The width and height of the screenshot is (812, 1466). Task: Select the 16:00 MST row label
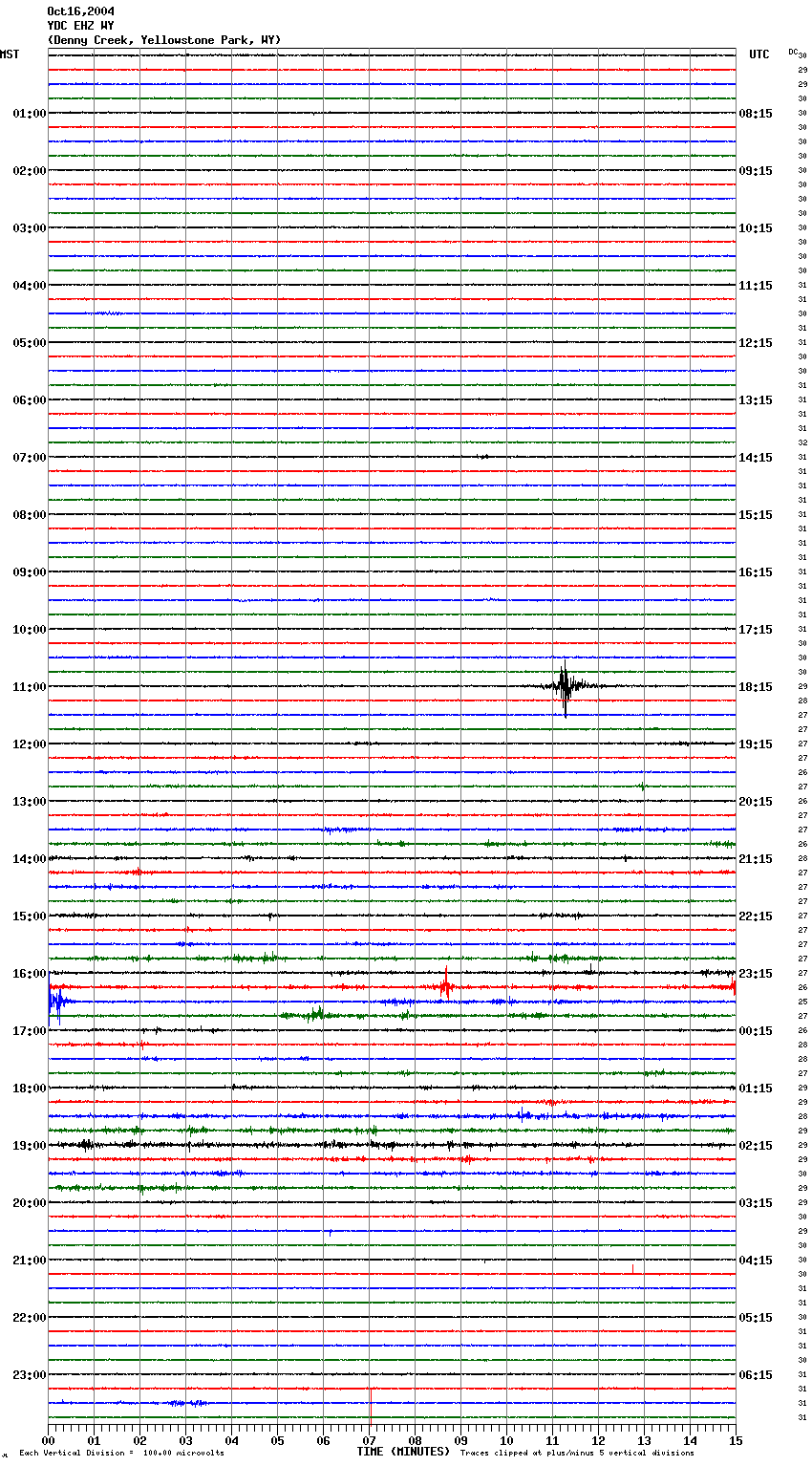29,974
